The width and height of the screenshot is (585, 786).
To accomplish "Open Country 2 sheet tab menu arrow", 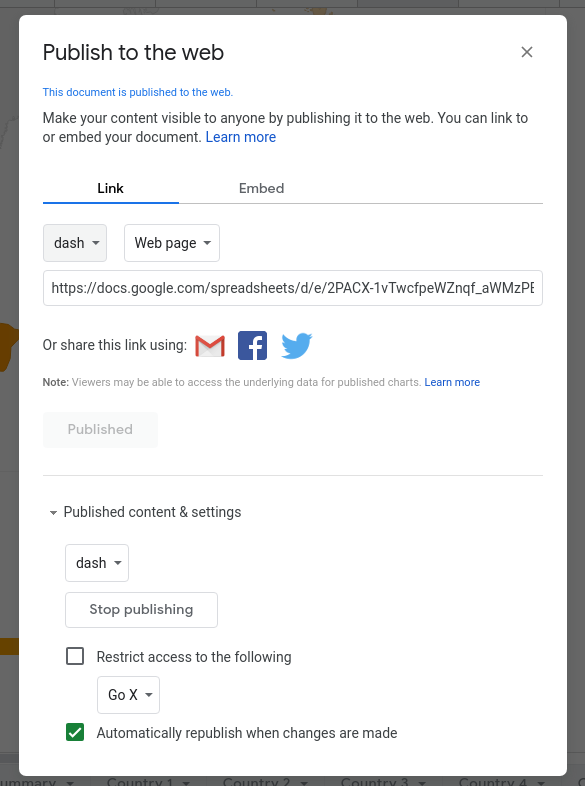I will click(x=304, y=782).
